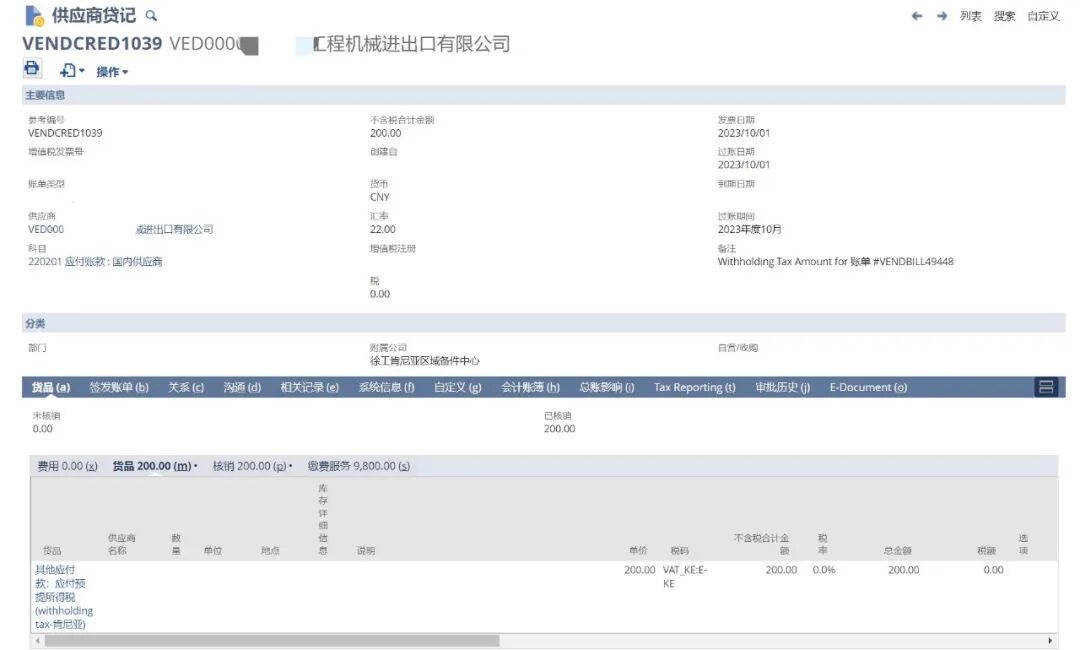The image size is (1080, 650).
Task: Switch to 沟通 (d) tab
Action: coord(242,387)
